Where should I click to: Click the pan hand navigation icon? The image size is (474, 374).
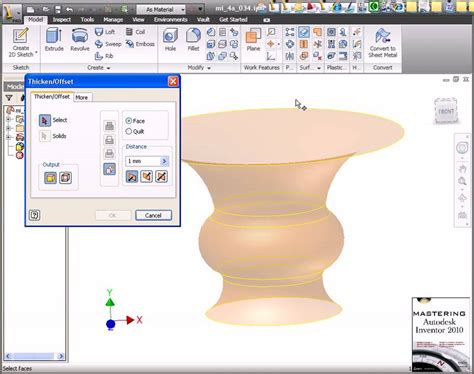click(x=462, y=169)
